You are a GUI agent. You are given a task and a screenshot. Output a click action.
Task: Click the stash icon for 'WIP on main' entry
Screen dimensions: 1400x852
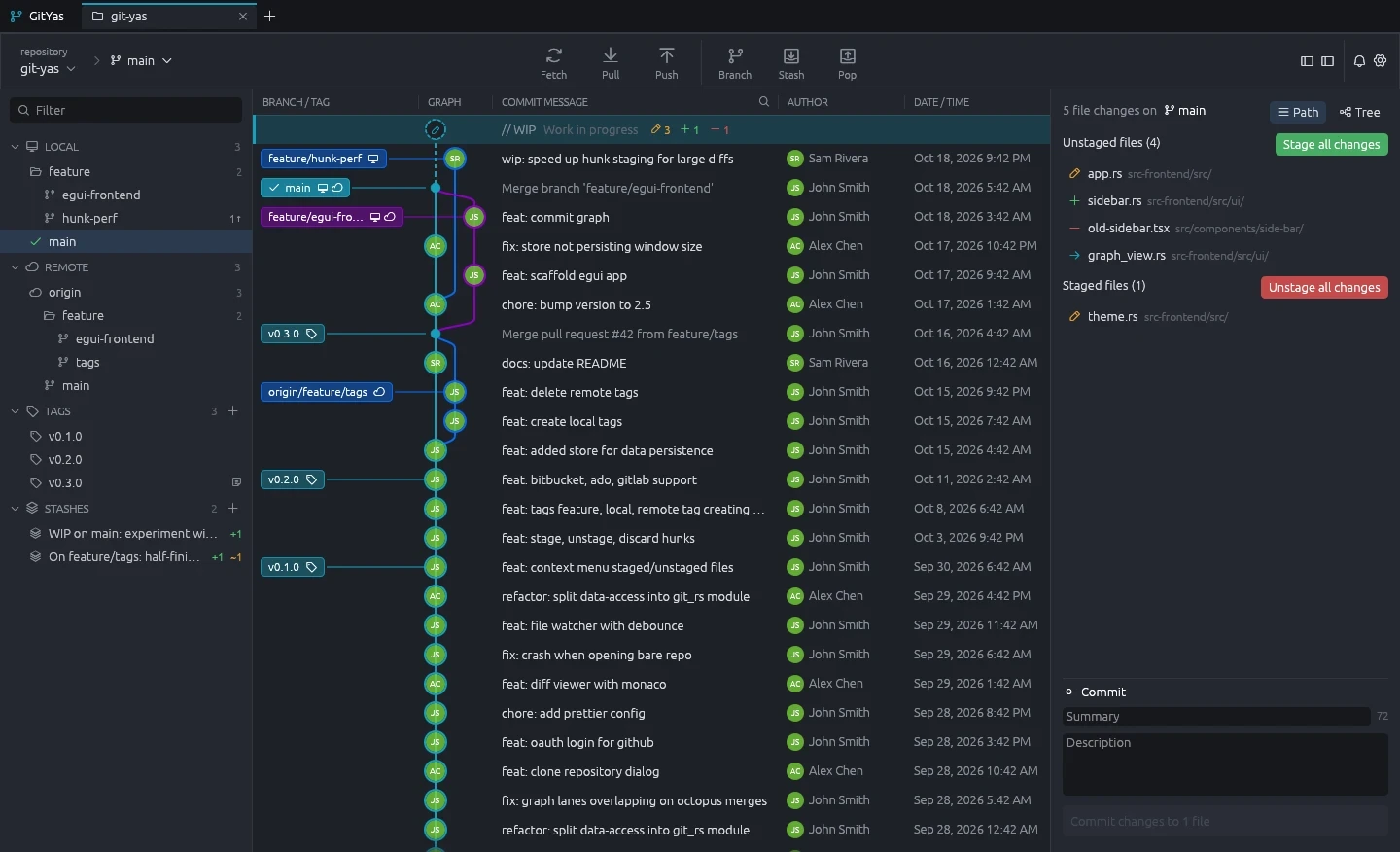35,534
